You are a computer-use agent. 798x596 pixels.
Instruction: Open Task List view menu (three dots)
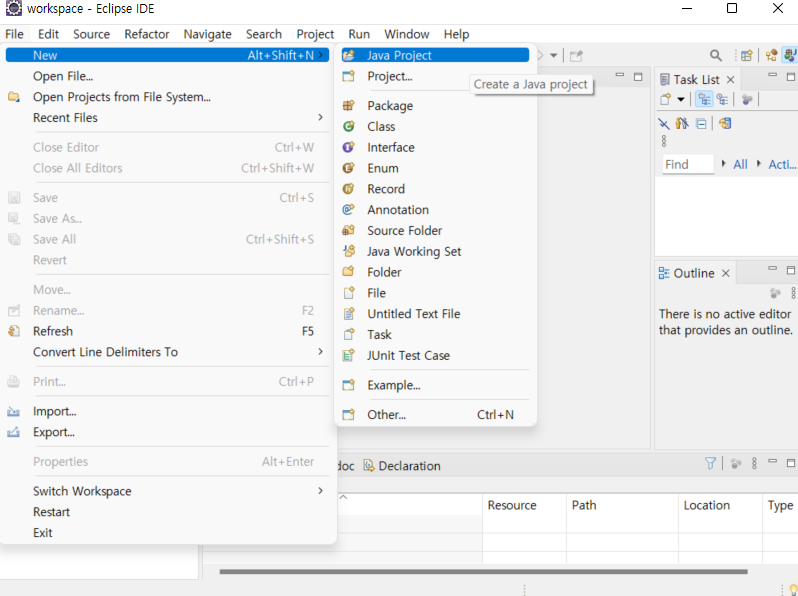pos(664,141)
